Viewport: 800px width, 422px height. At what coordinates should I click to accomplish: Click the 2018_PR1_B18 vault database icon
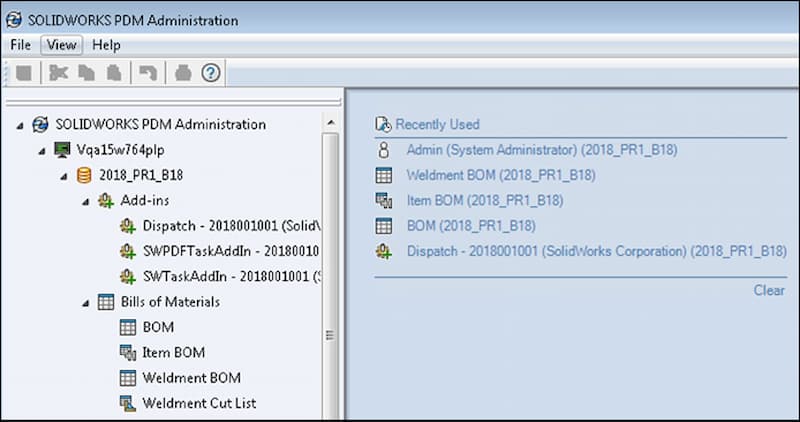(84, 175)
